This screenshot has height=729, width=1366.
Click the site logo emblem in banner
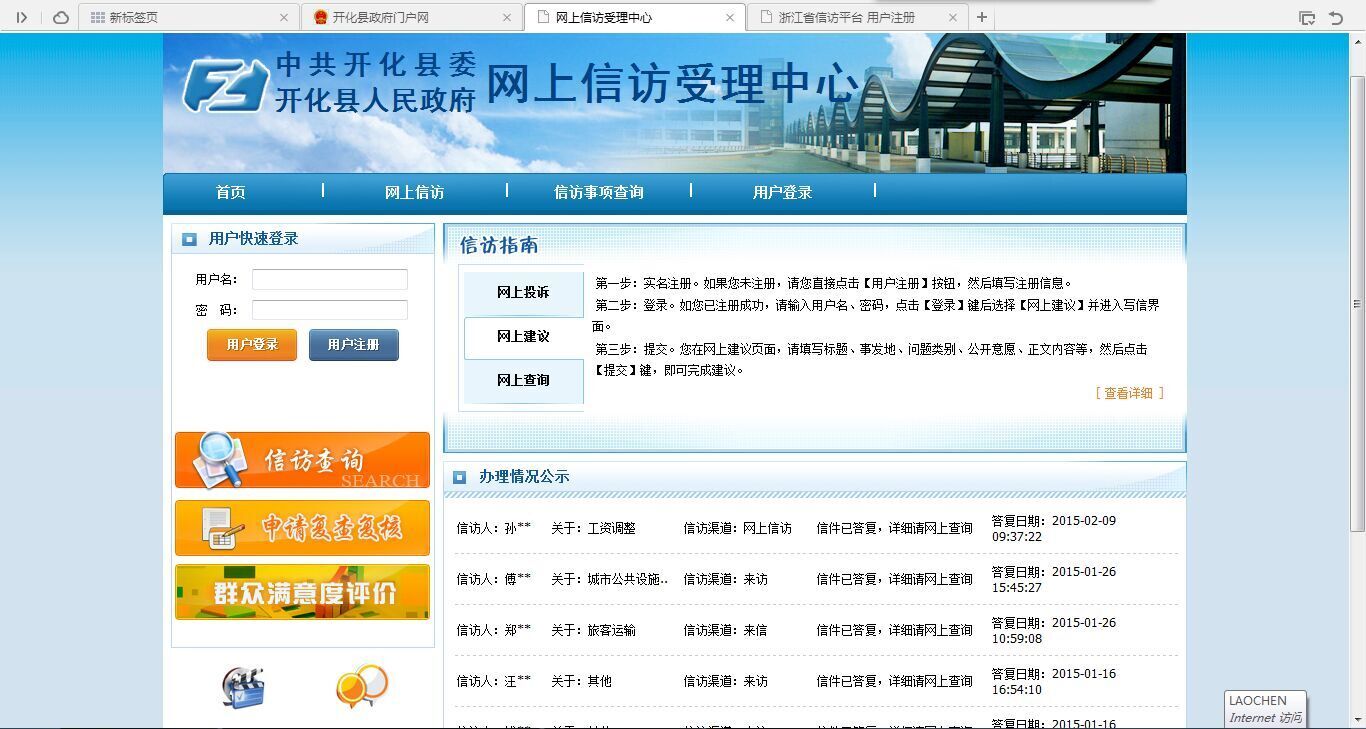pos(226,85)
